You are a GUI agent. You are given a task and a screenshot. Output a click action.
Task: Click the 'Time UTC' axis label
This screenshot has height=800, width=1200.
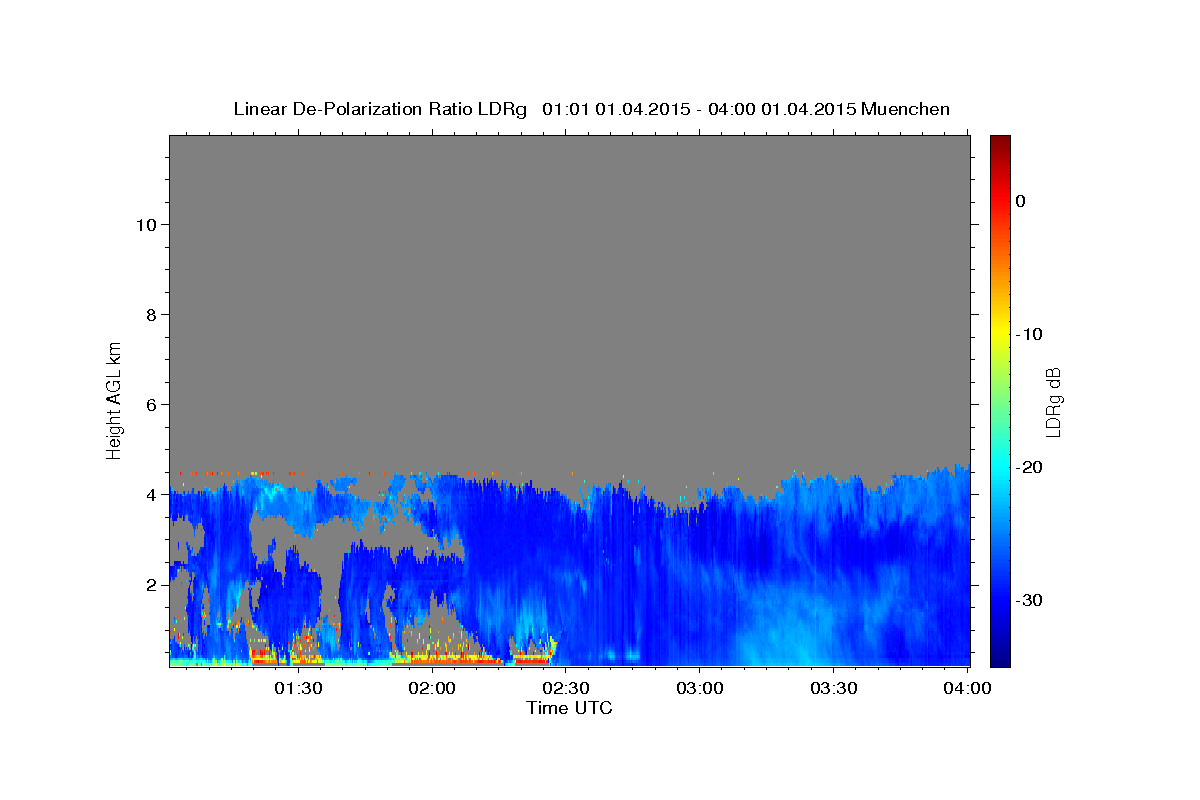(569, 708)
